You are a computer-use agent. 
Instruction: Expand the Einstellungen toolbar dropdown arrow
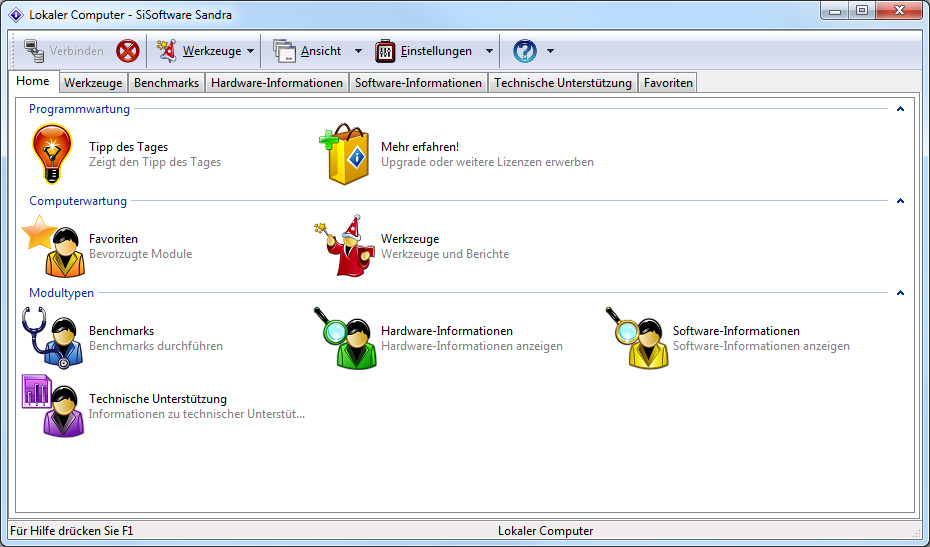pos(489,51)
